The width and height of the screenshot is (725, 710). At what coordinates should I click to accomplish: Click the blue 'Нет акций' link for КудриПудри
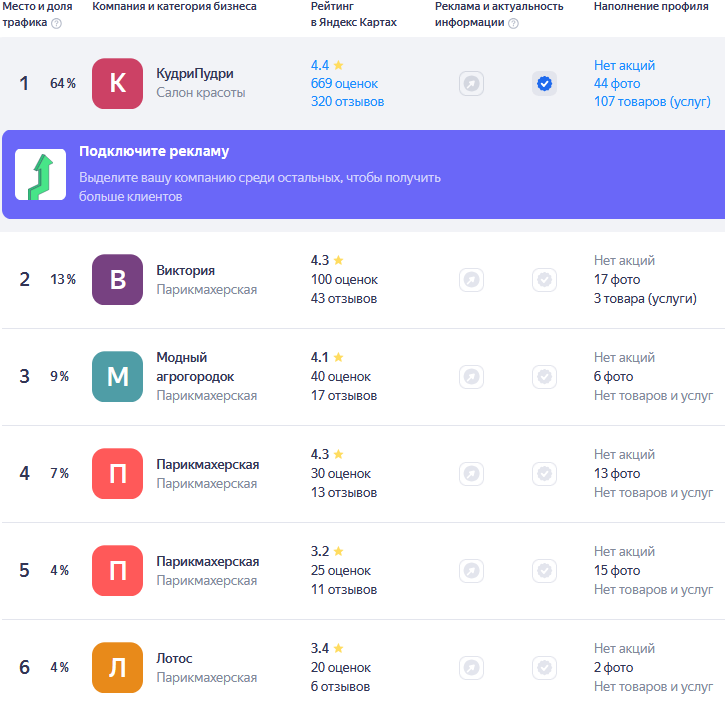(624, 65)
